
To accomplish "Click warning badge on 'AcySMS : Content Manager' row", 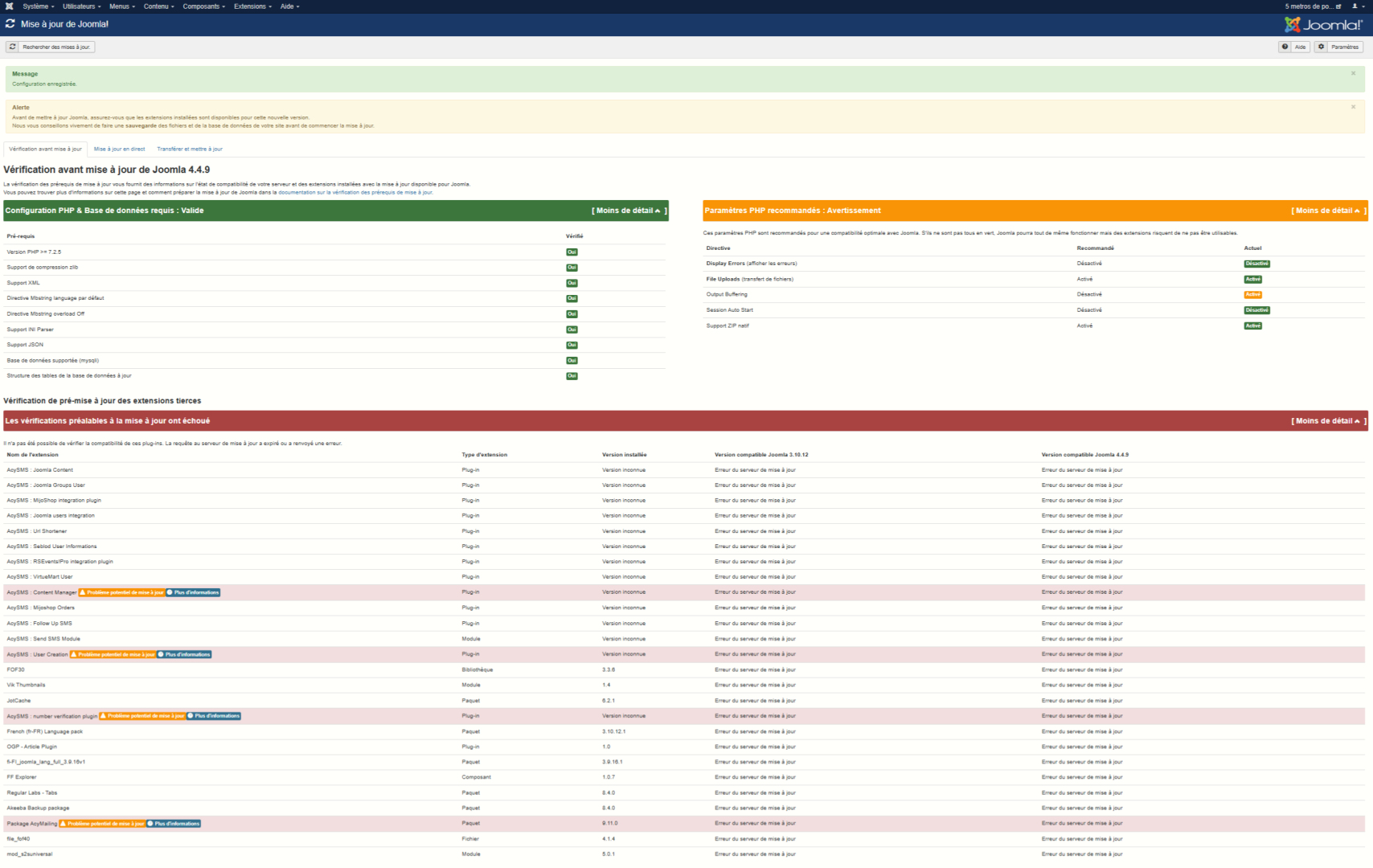I will click(x=122, y=592).
